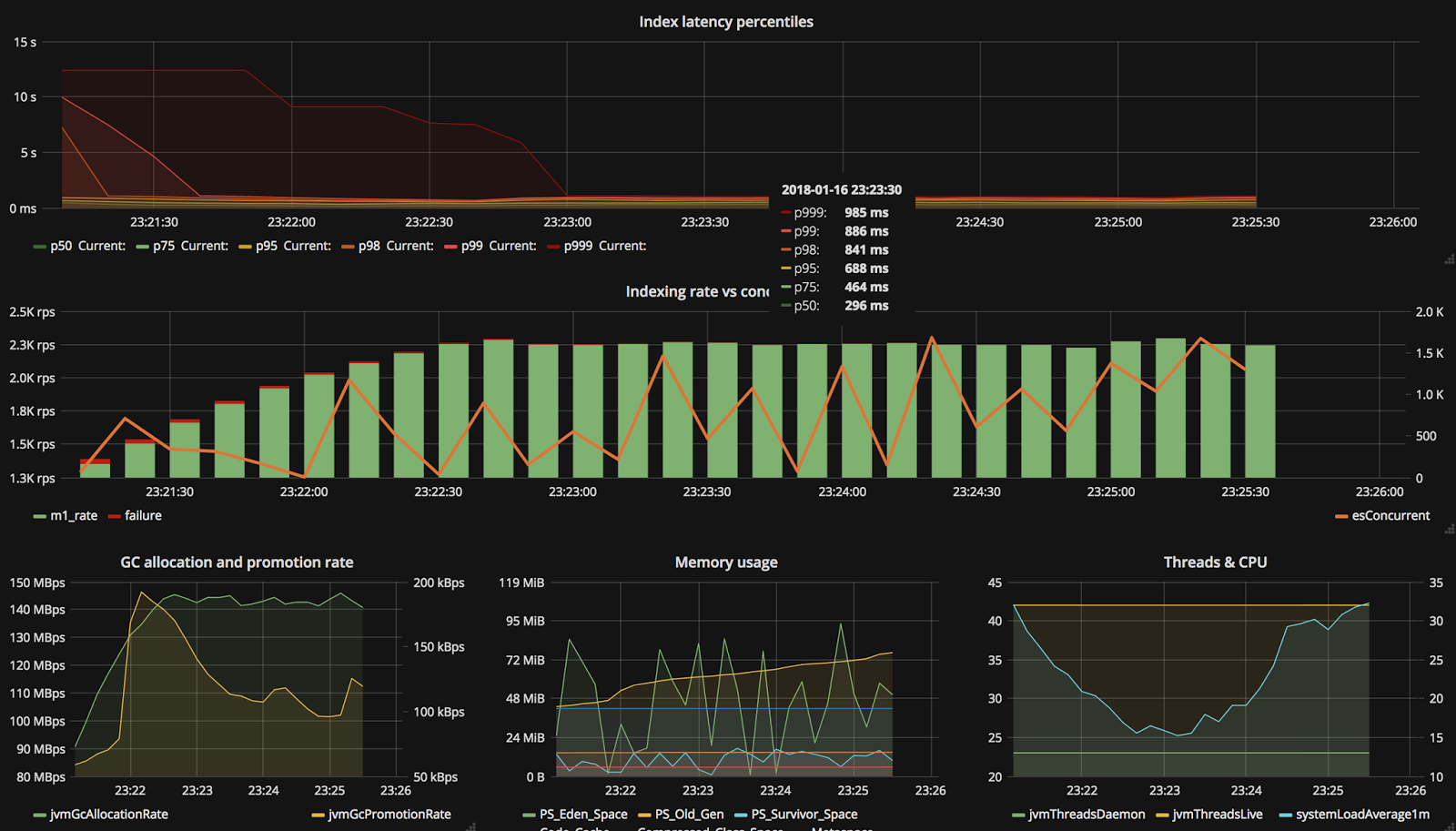Toggle jvmGcPromotionRate series in the legend

tap(389, 814)
